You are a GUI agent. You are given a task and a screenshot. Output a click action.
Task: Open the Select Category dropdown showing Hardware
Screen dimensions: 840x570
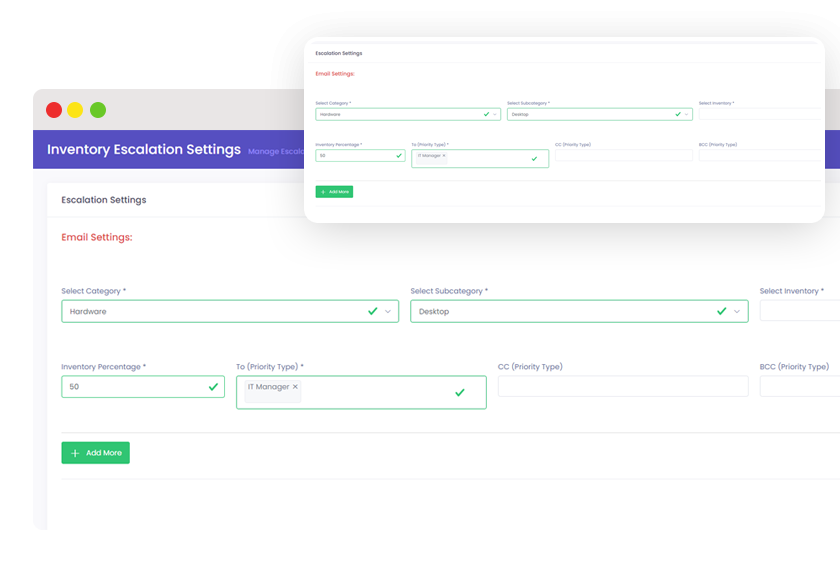[x=230, y=311]
